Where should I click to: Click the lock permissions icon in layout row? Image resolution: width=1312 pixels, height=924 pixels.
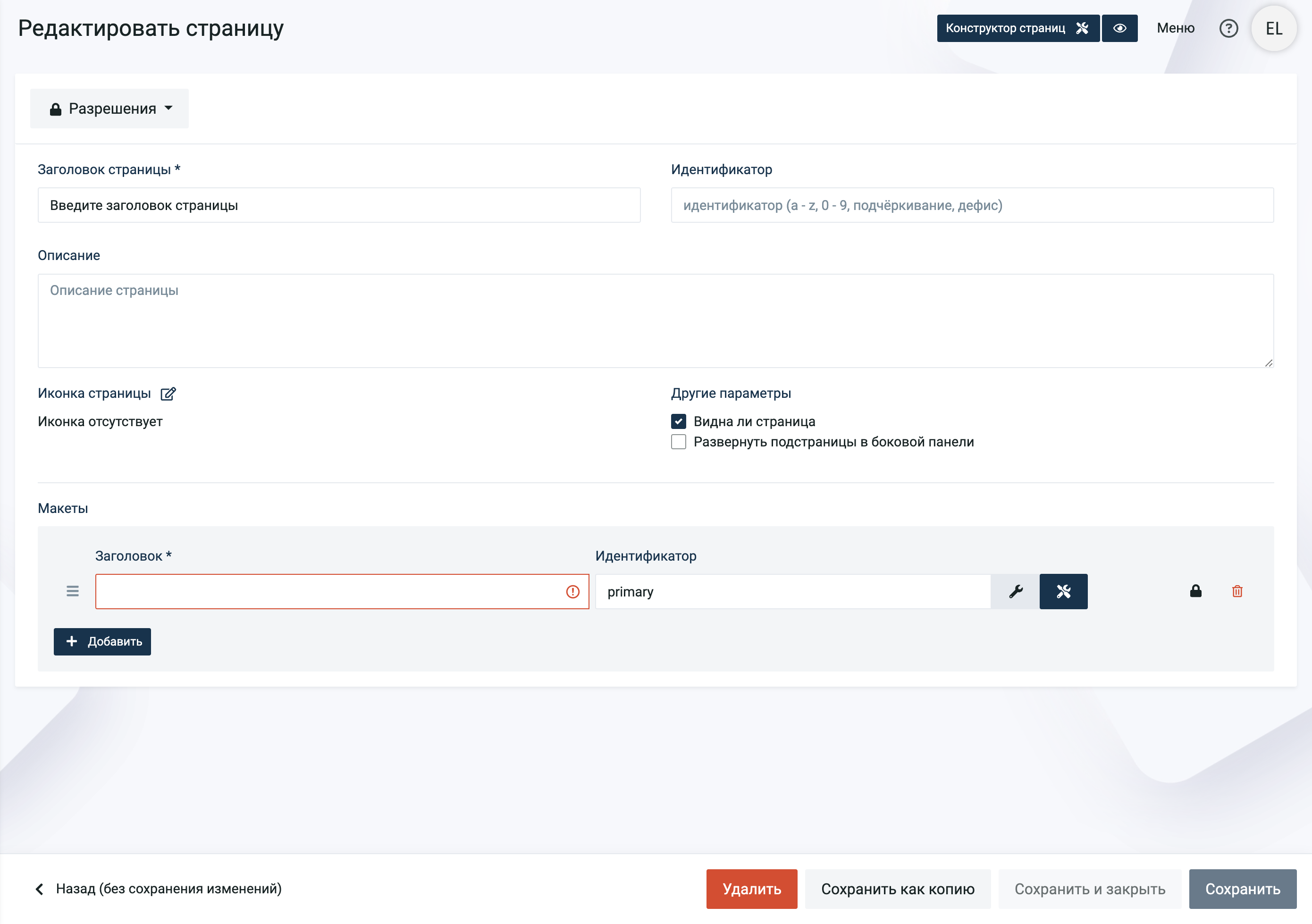[1195, 591]
